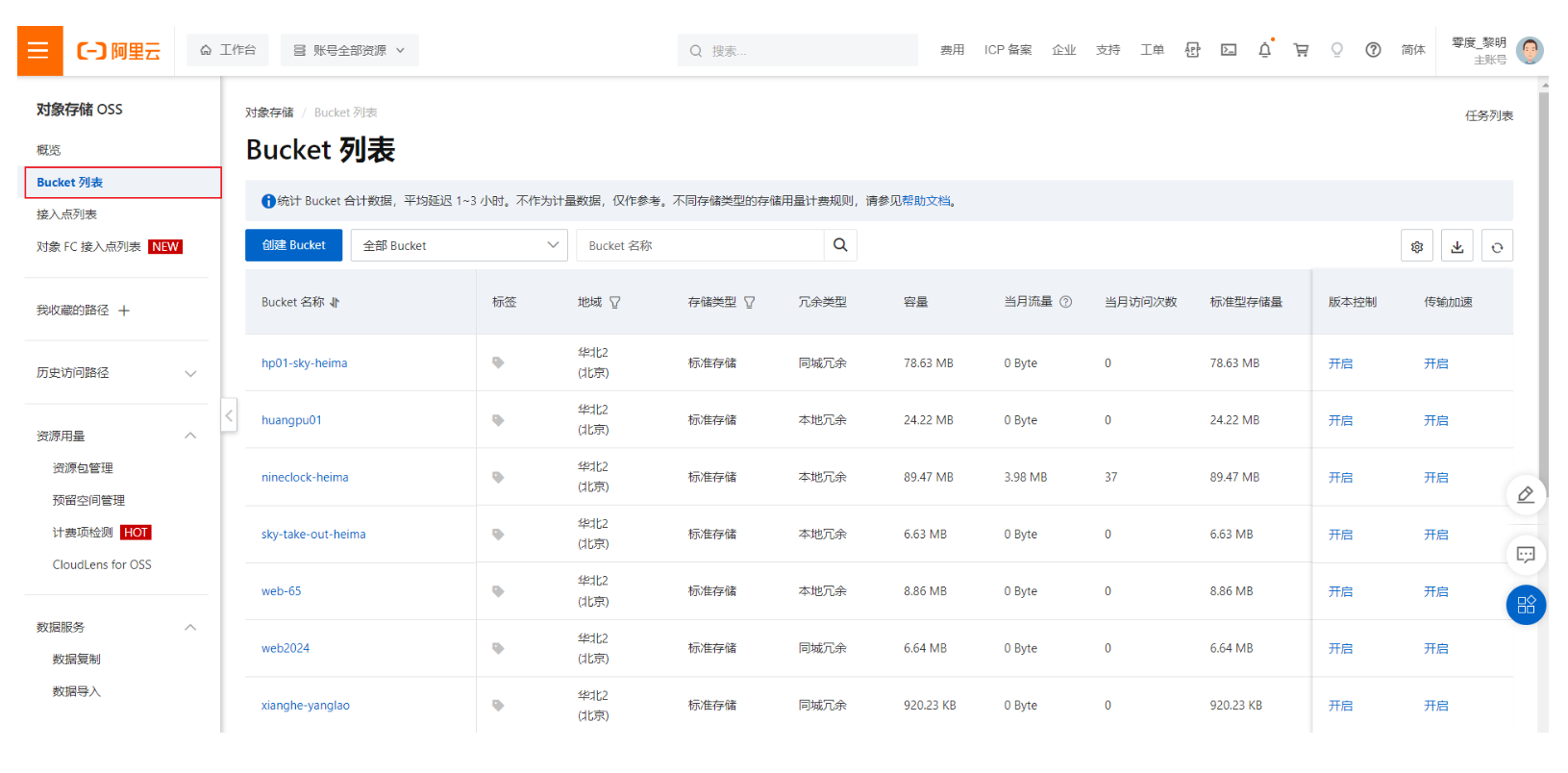Image resolution: width=1568 pixels, height=773 pixels.
Task: Open the 工单 menu
Action: click(x=1152, y=50)
